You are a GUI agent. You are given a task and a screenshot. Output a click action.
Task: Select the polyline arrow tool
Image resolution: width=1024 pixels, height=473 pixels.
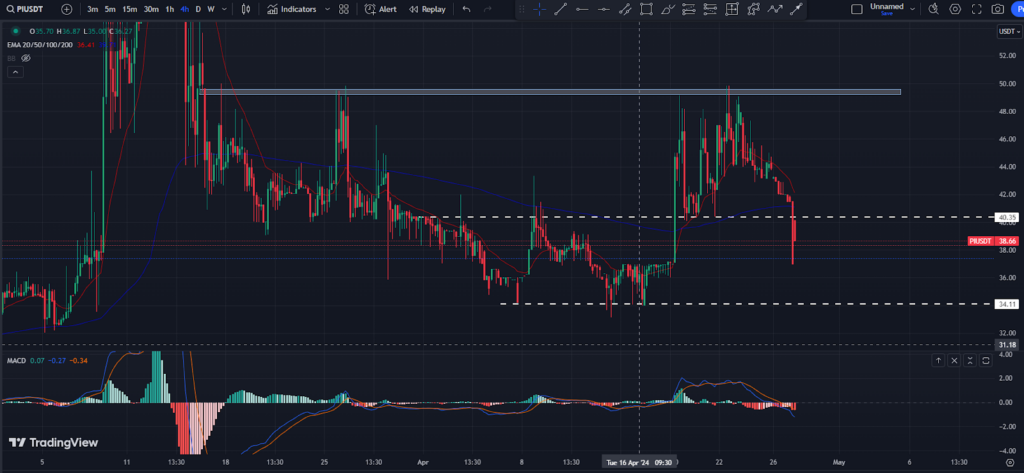pos(775,9)
